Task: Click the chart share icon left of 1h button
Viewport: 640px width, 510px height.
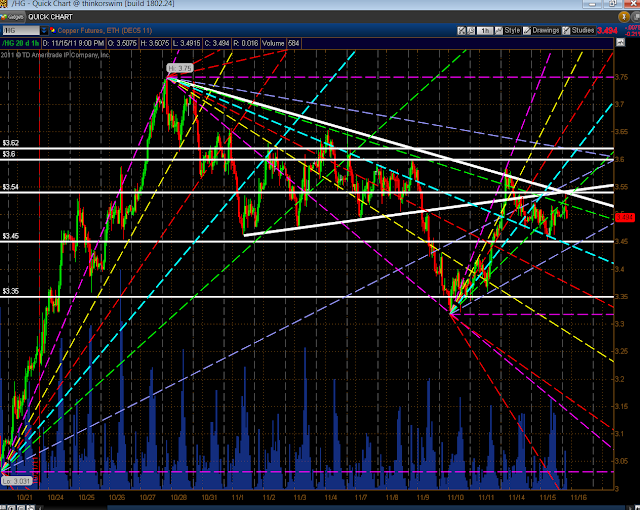Action: pyautogui.click(x=471, y=31)
